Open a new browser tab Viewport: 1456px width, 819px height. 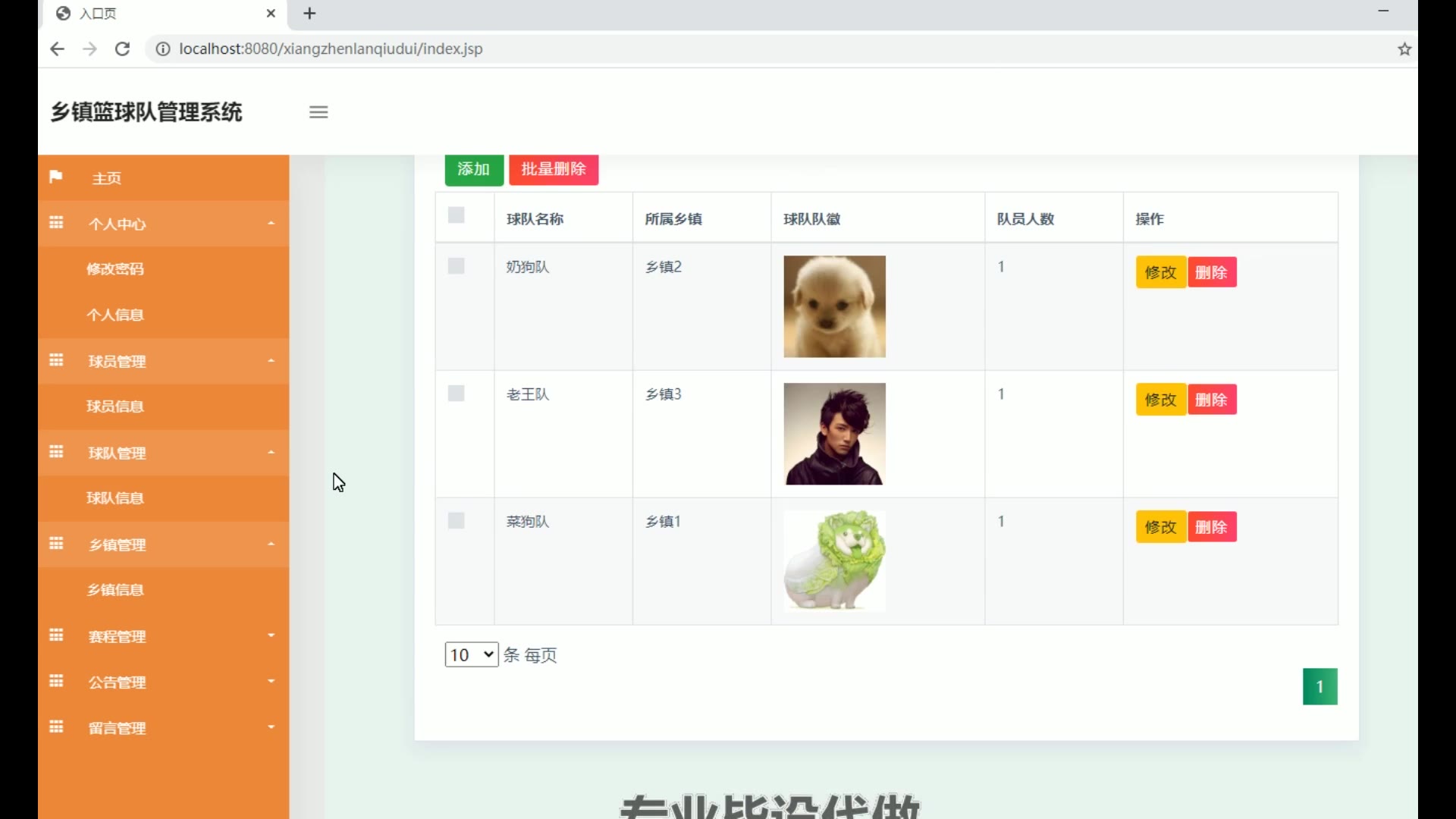tap(309, 14)
